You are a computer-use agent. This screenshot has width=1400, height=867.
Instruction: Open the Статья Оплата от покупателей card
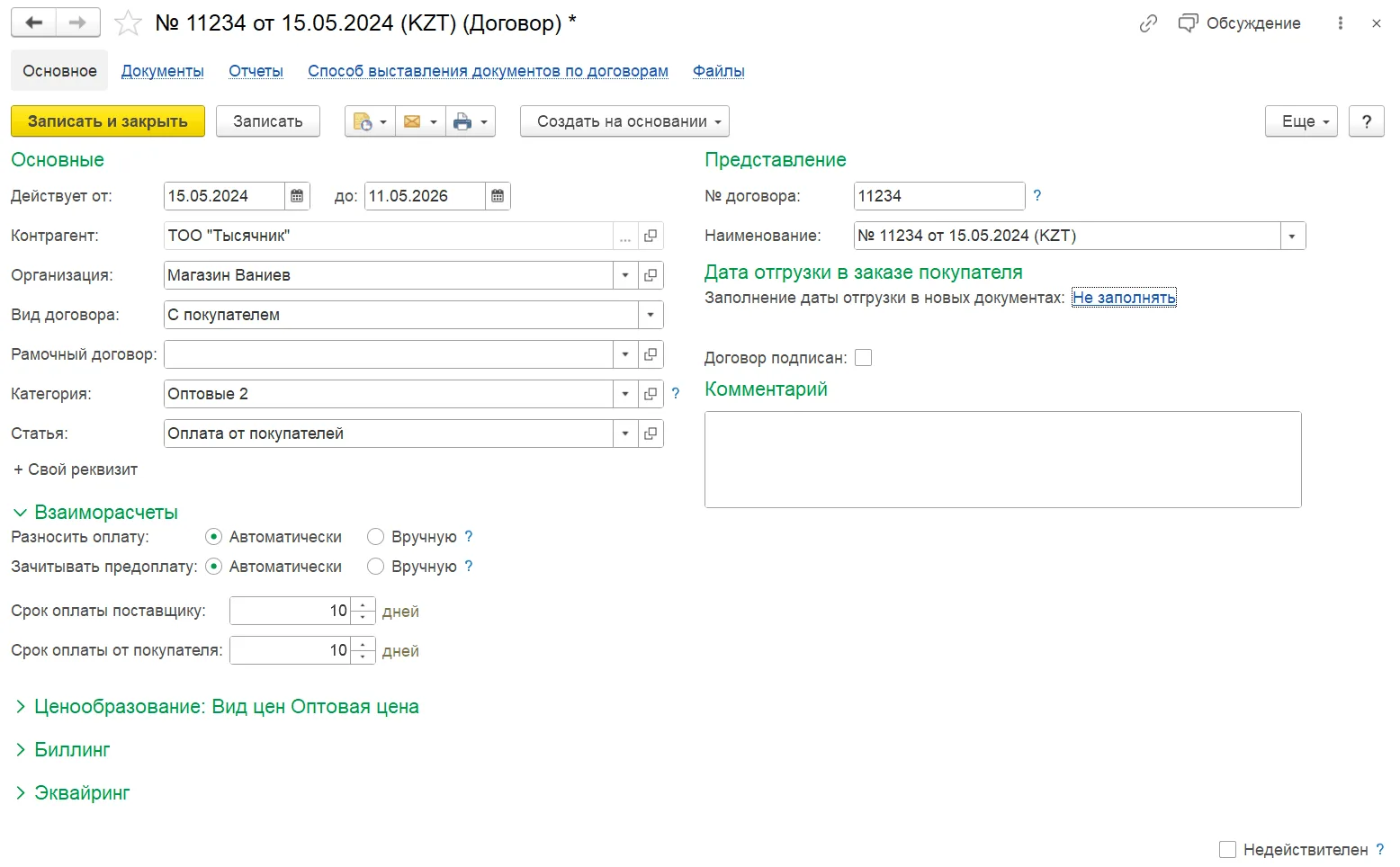point(651,433)
